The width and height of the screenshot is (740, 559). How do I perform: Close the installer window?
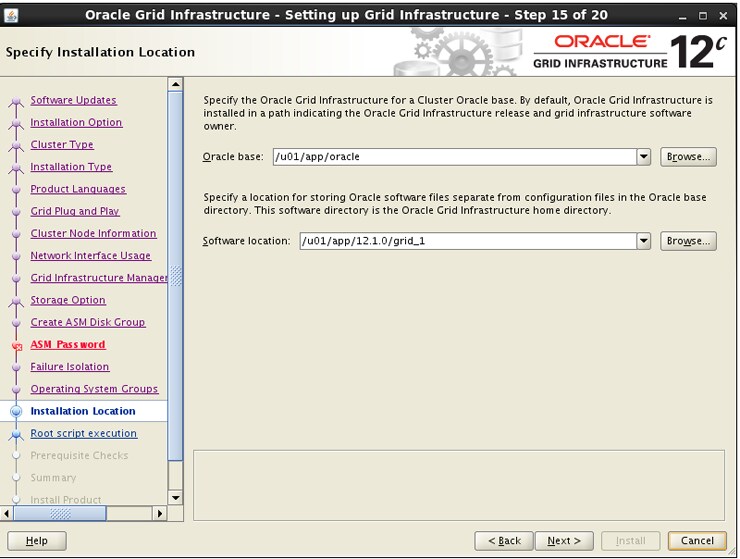[723, 16]
